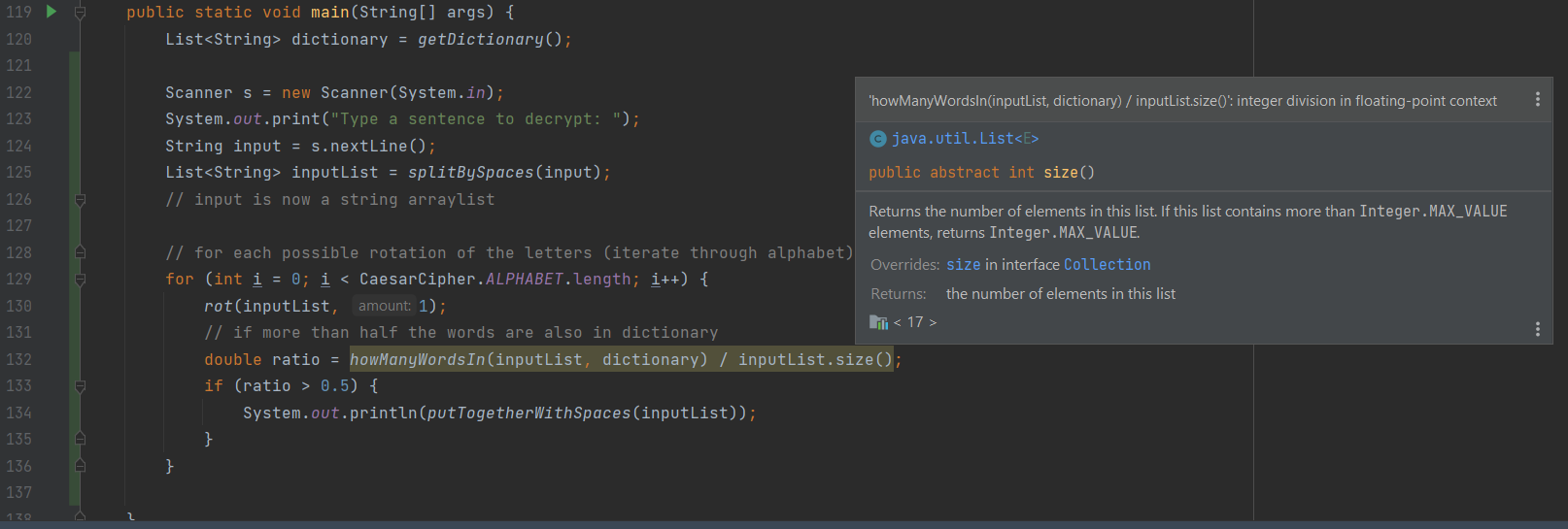
Task: Click fold end marker at line 136
Action: click(81, 466)
